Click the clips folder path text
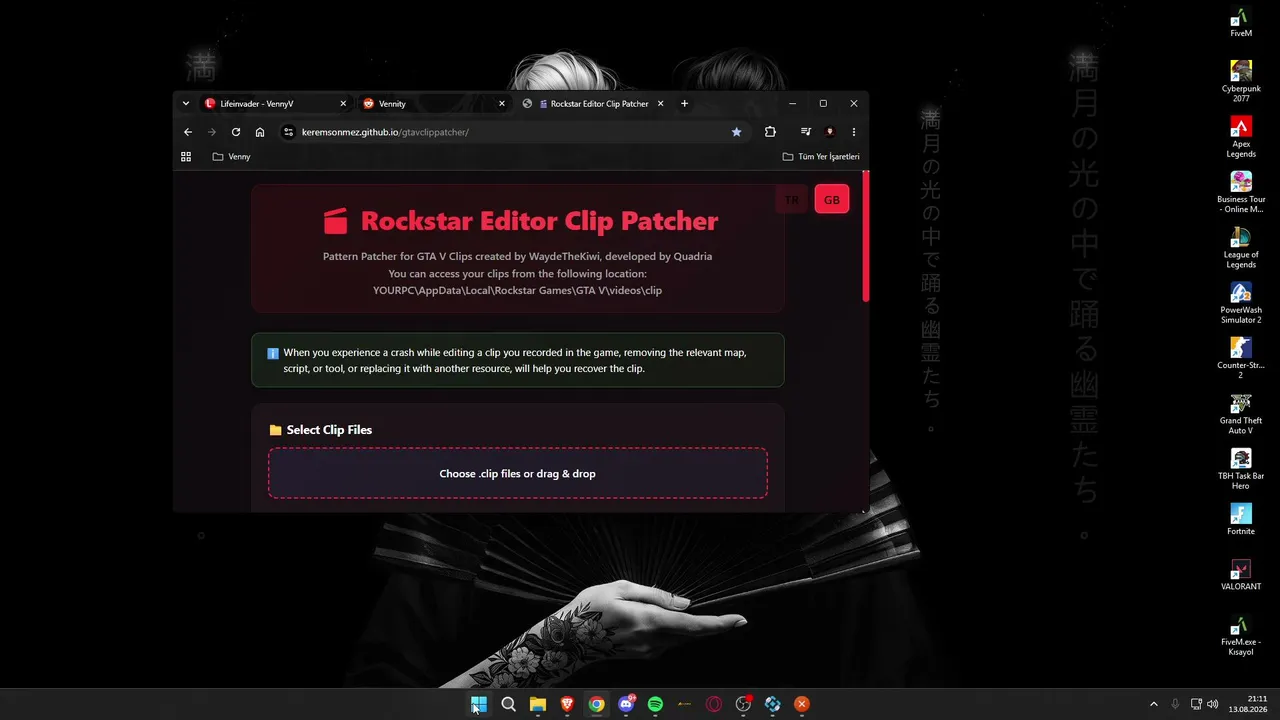The height and width of the screenshot is (720, 1280). coord(518,290)
